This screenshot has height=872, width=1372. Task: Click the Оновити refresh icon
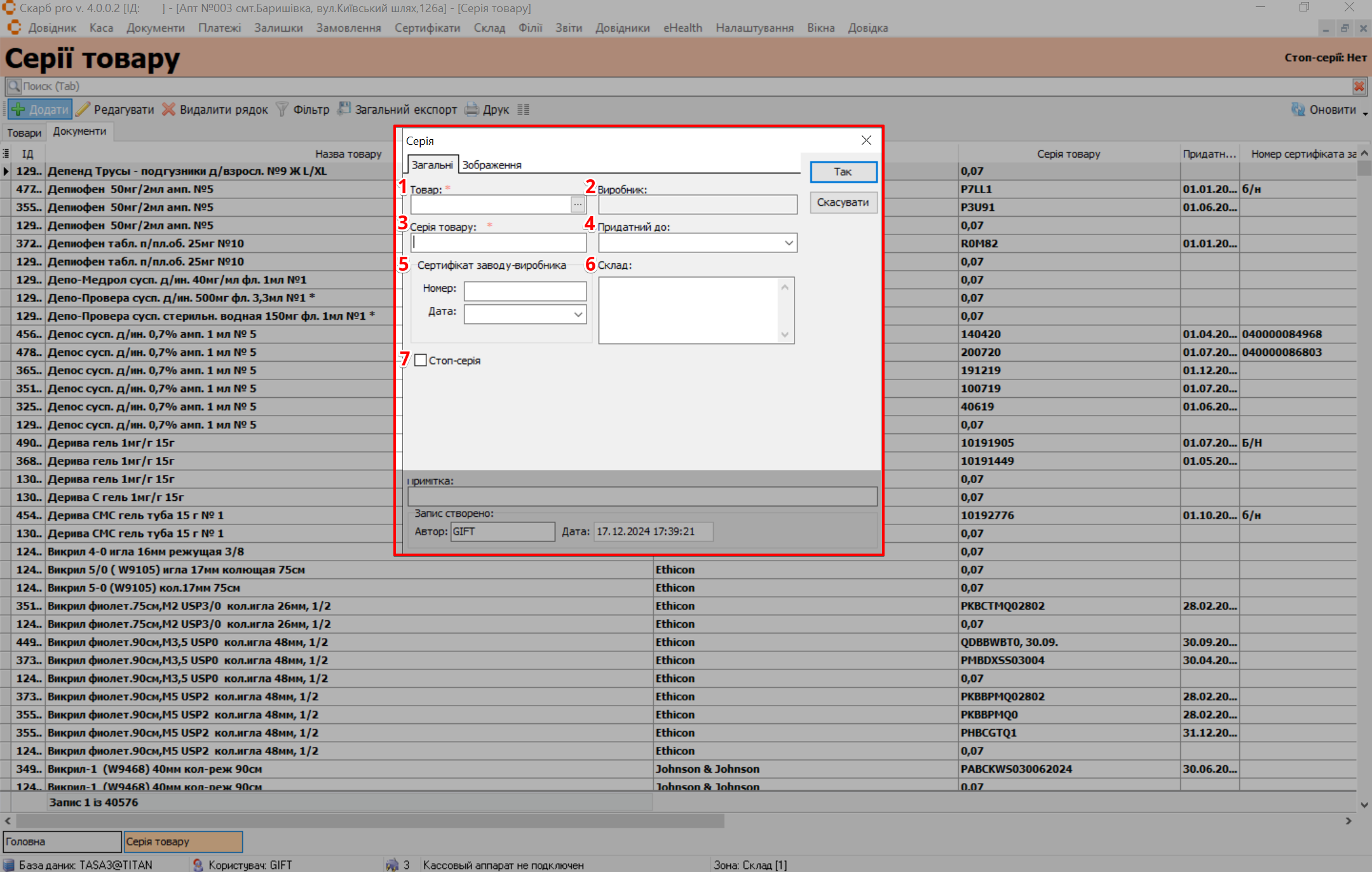1298,109
